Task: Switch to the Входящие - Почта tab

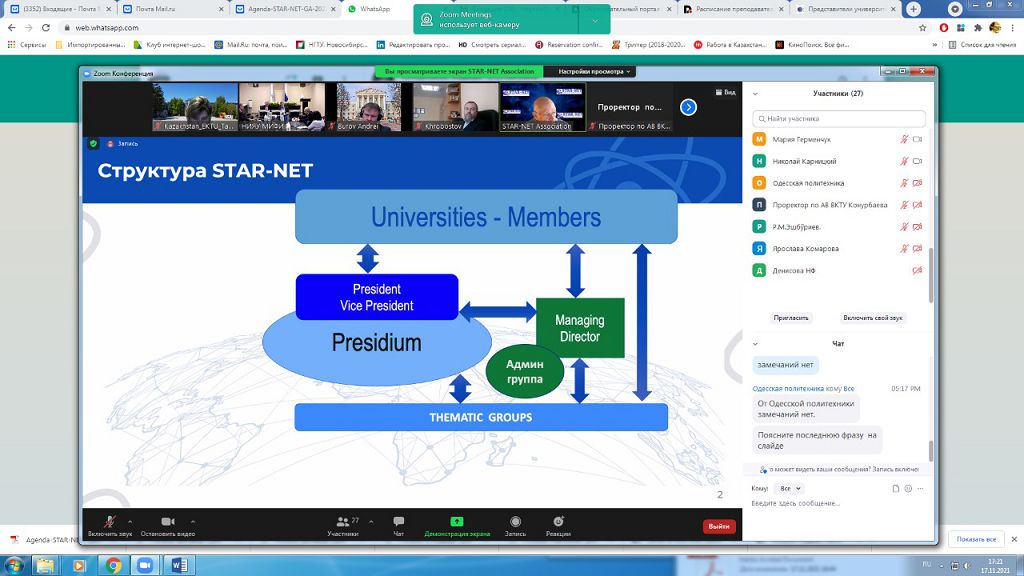Action: coord(60,9)
